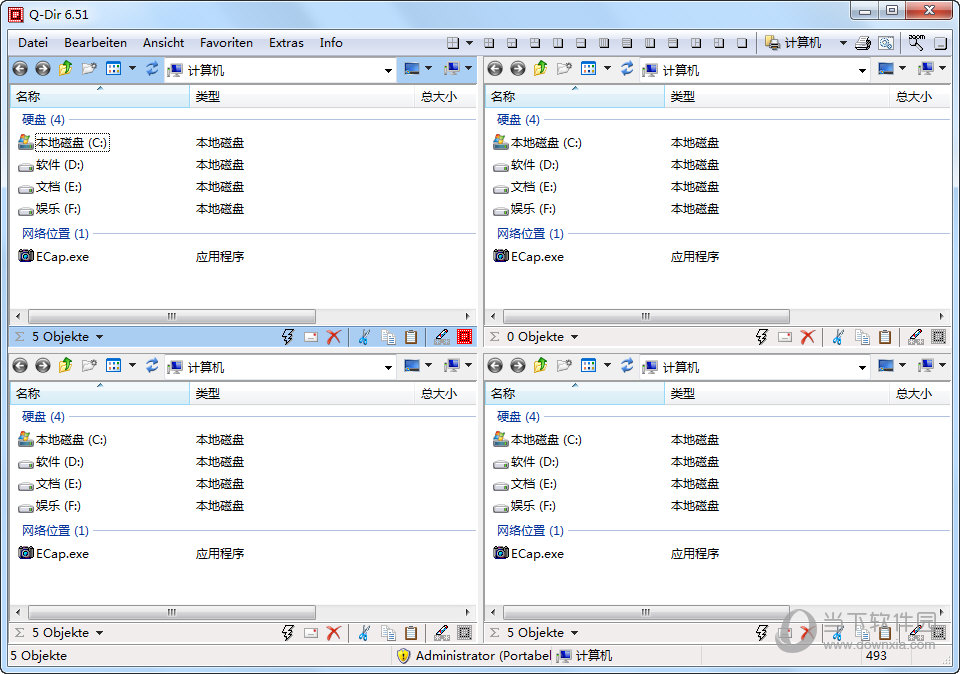Go forward in the top-left pane
Screen dimensions: 960x674
click(43, 69)
